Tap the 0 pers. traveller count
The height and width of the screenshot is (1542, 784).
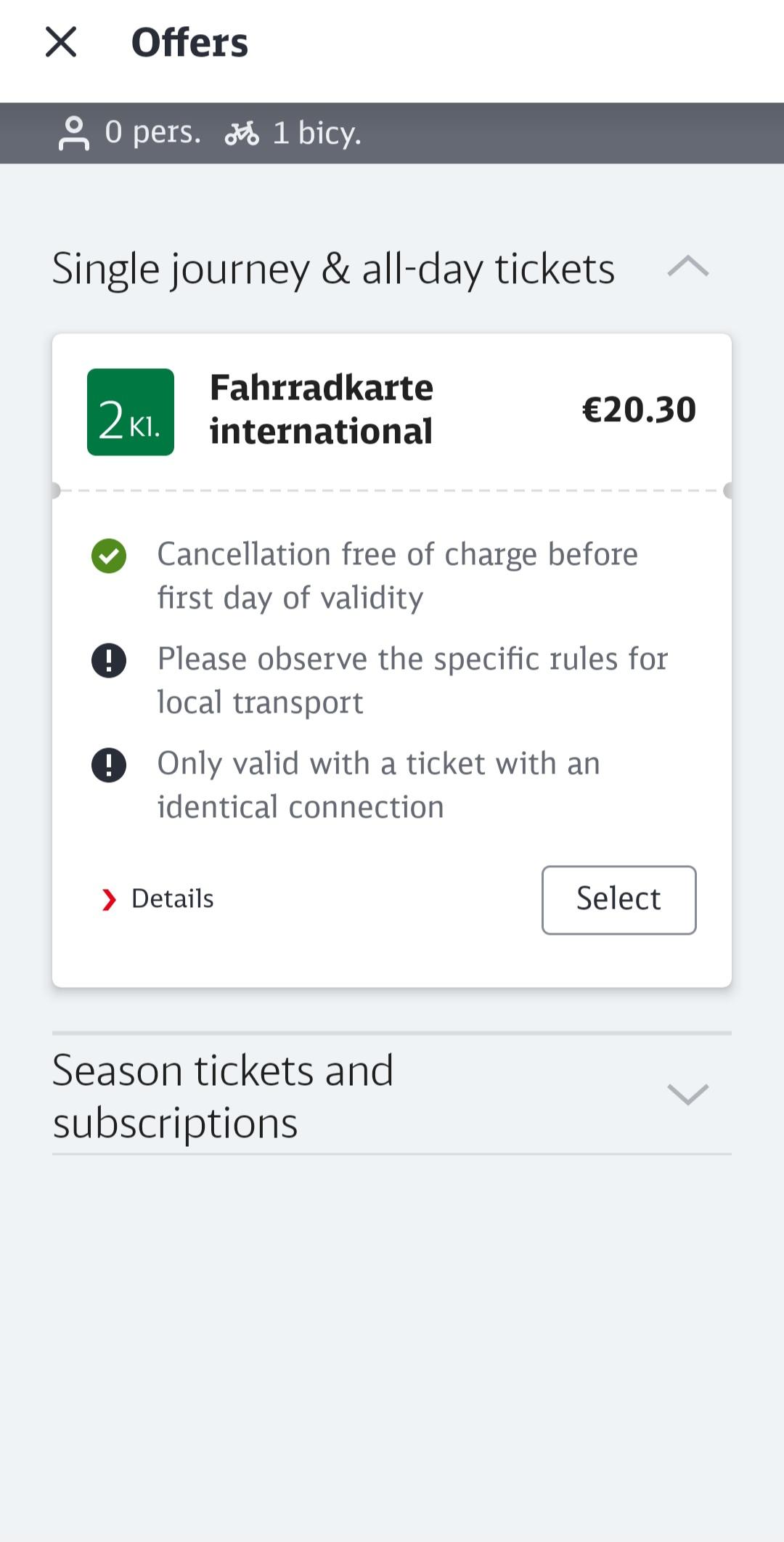[x=152, y=132]
